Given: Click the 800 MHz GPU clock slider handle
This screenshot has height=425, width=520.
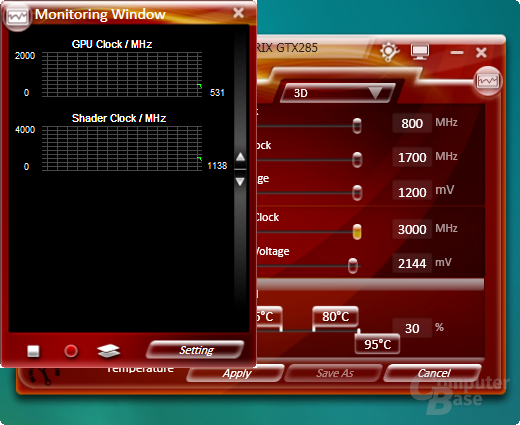Looking at the screenshot, I should (357, 126).
